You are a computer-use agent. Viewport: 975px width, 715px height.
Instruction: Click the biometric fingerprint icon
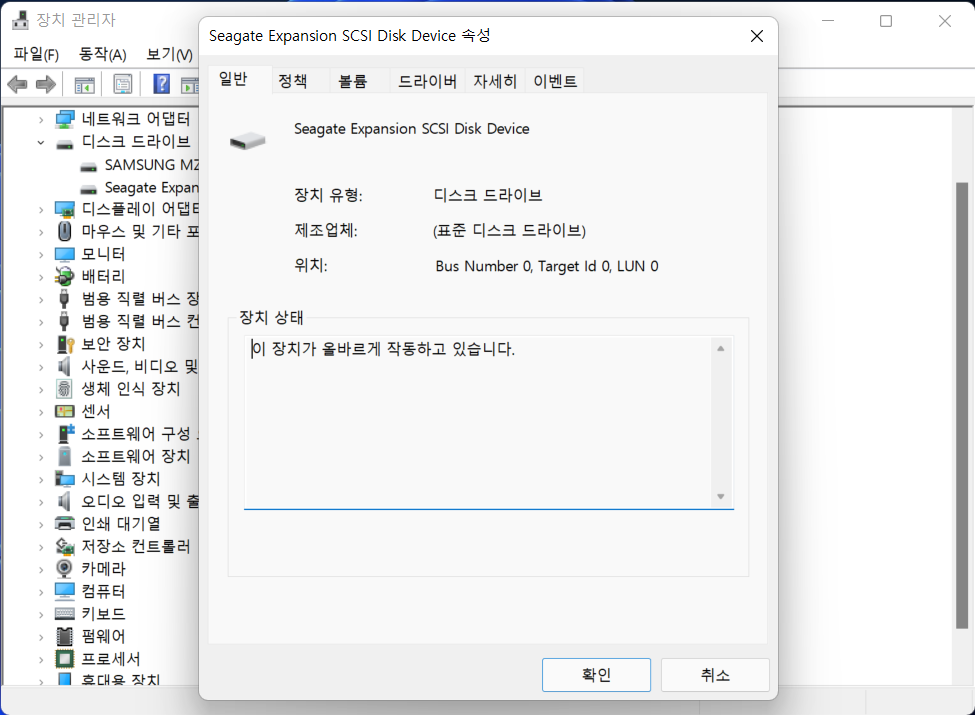[65, 389]
